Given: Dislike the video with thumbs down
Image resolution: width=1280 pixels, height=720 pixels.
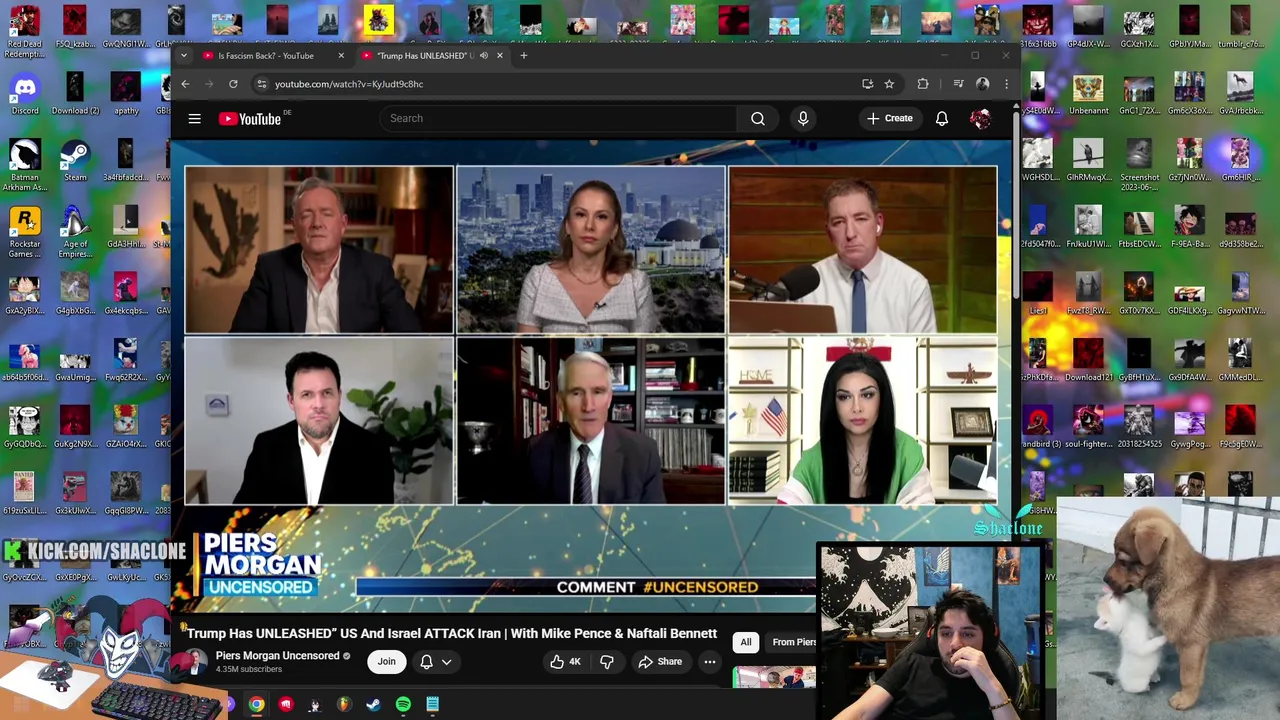Looking at the screenshot, I should (x=607, y=662).
